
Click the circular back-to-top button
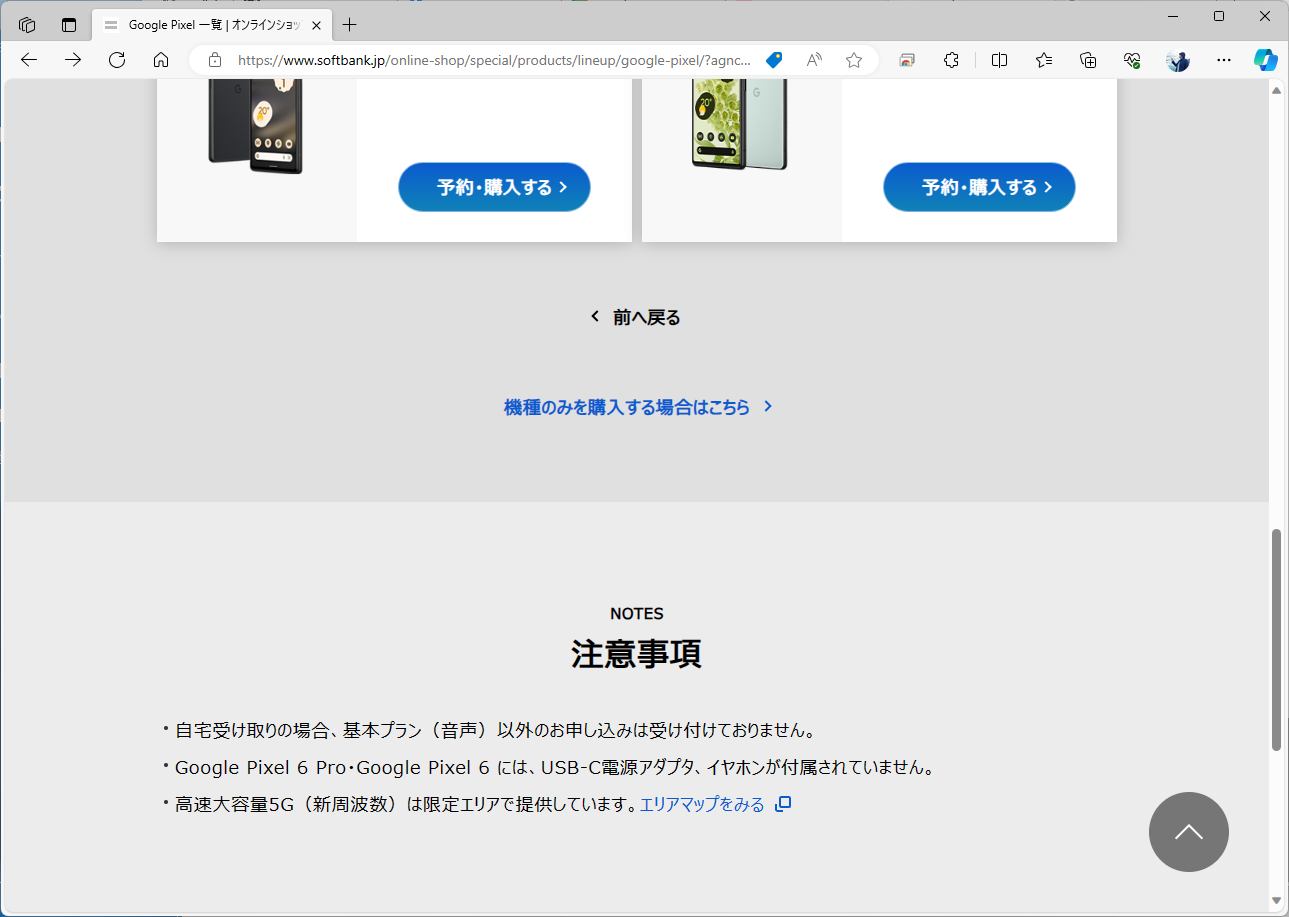tap(1188, 832)
